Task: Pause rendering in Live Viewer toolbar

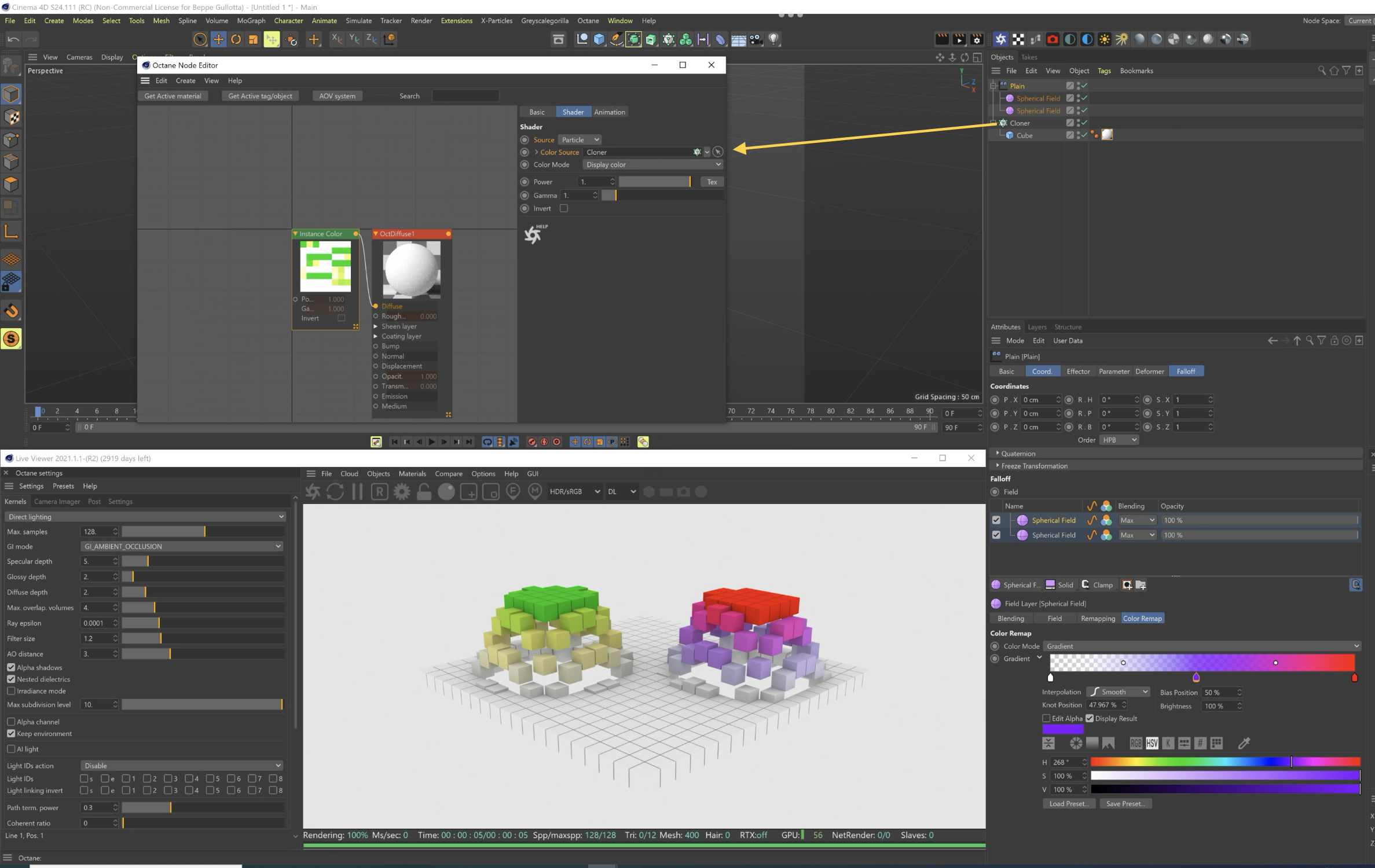Action: pos(357,492)
